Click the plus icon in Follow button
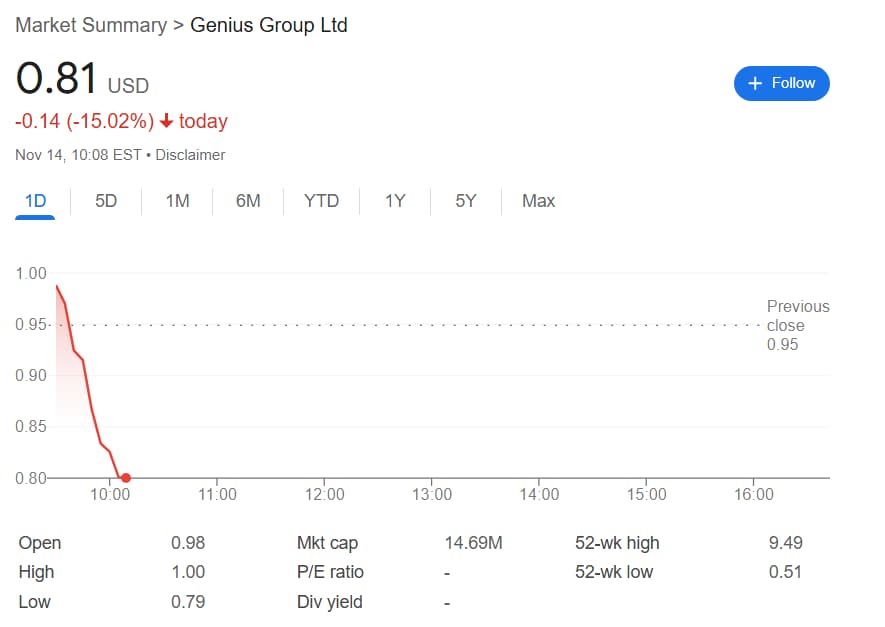This screenshot has width=885, height=627. coord(755,84)
